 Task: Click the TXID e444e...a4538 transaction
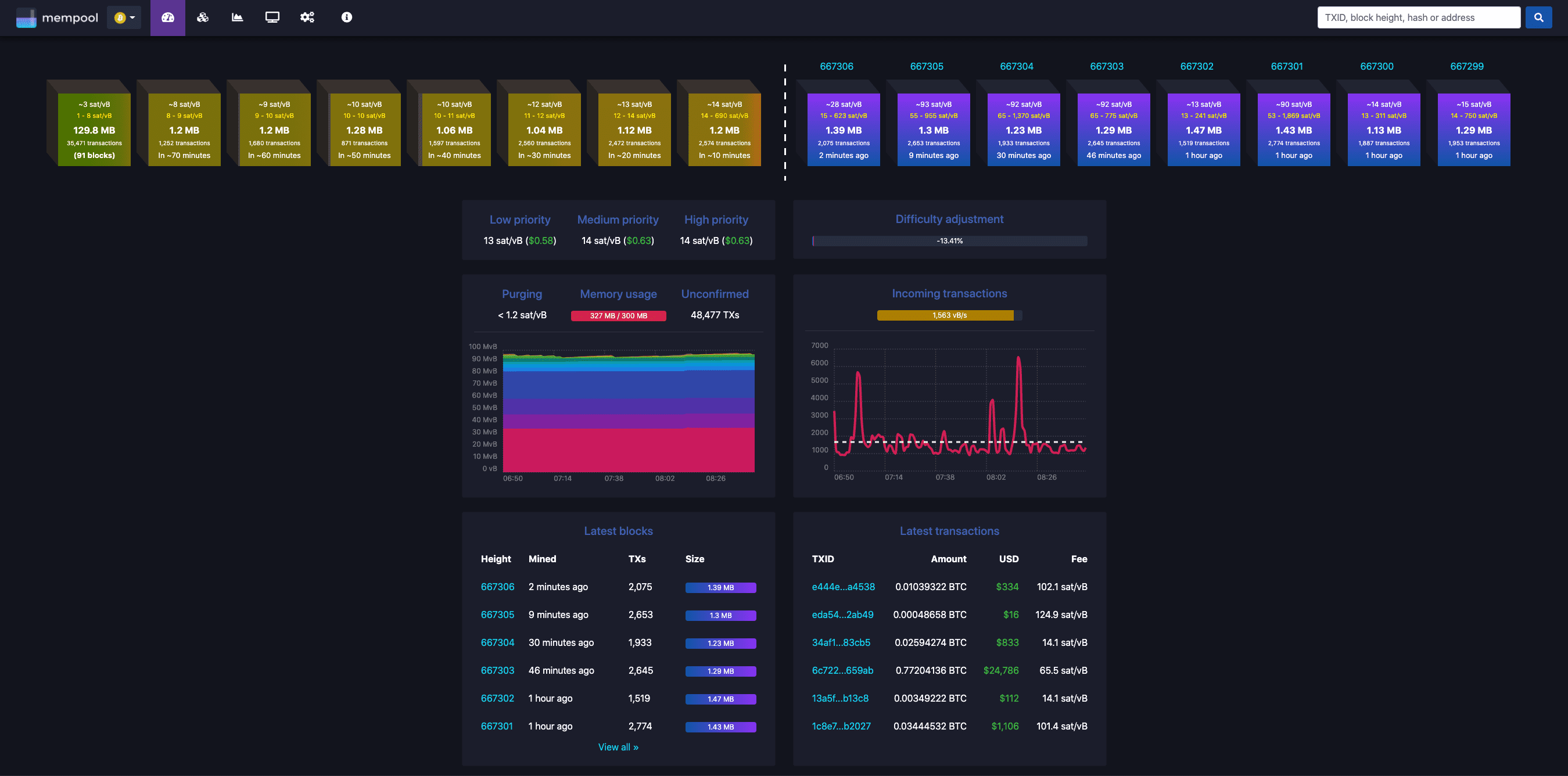843,586
